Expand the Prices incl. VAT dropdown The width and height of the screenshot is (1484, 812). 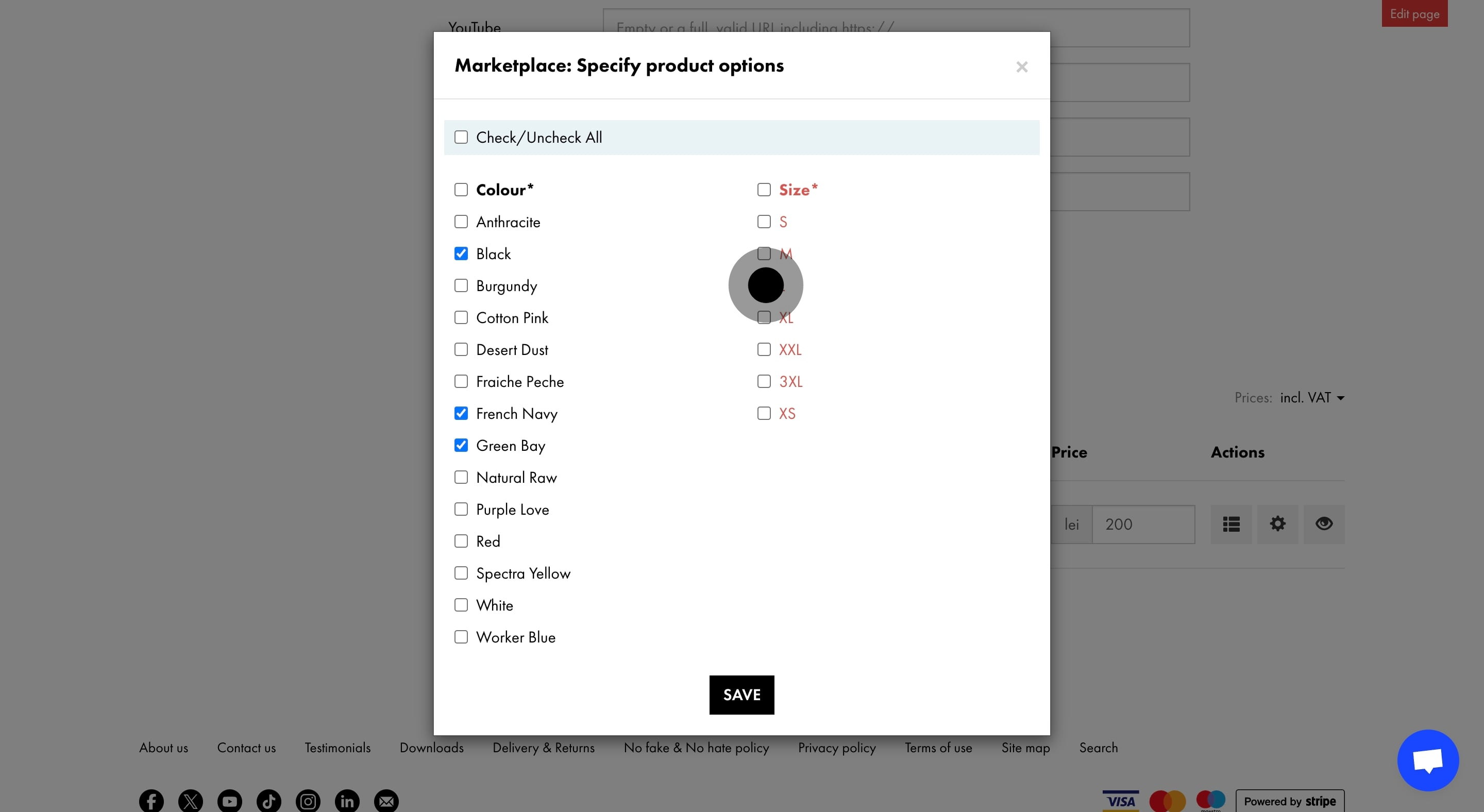[1312, 398]
